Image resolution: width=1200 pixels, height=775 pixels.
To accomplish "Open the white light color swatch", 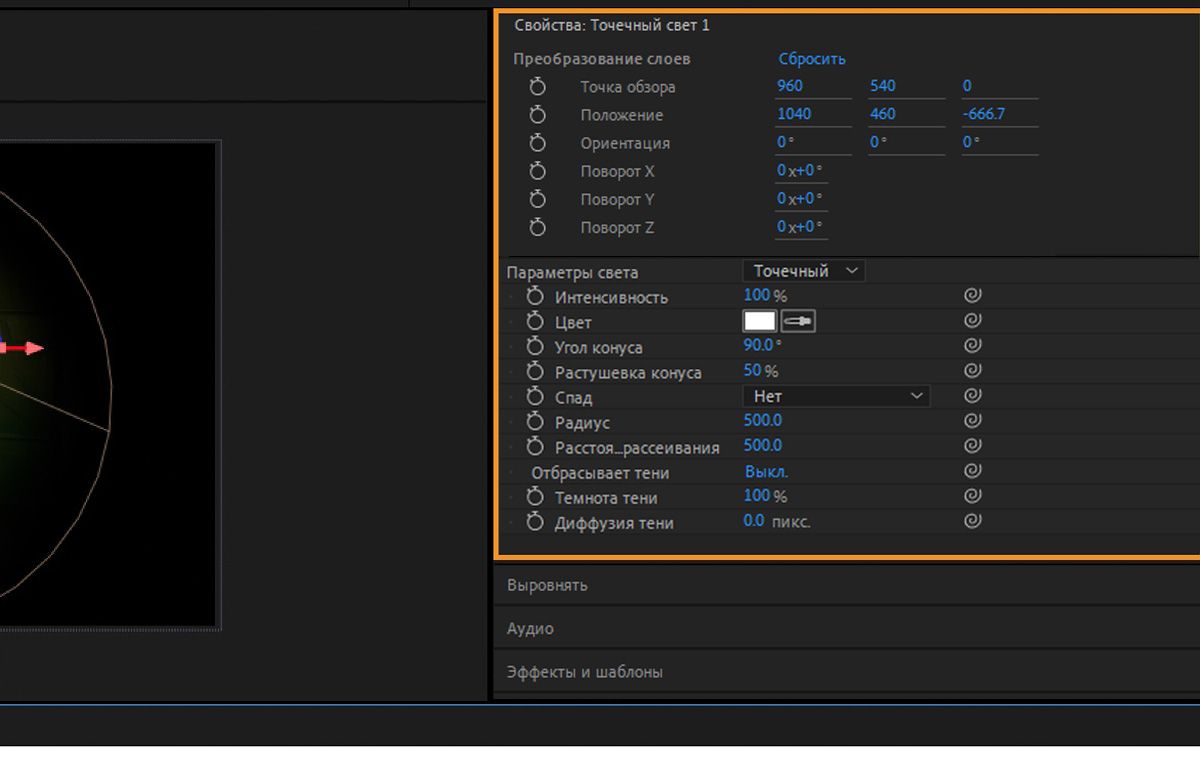I will [x=760, y=321].
